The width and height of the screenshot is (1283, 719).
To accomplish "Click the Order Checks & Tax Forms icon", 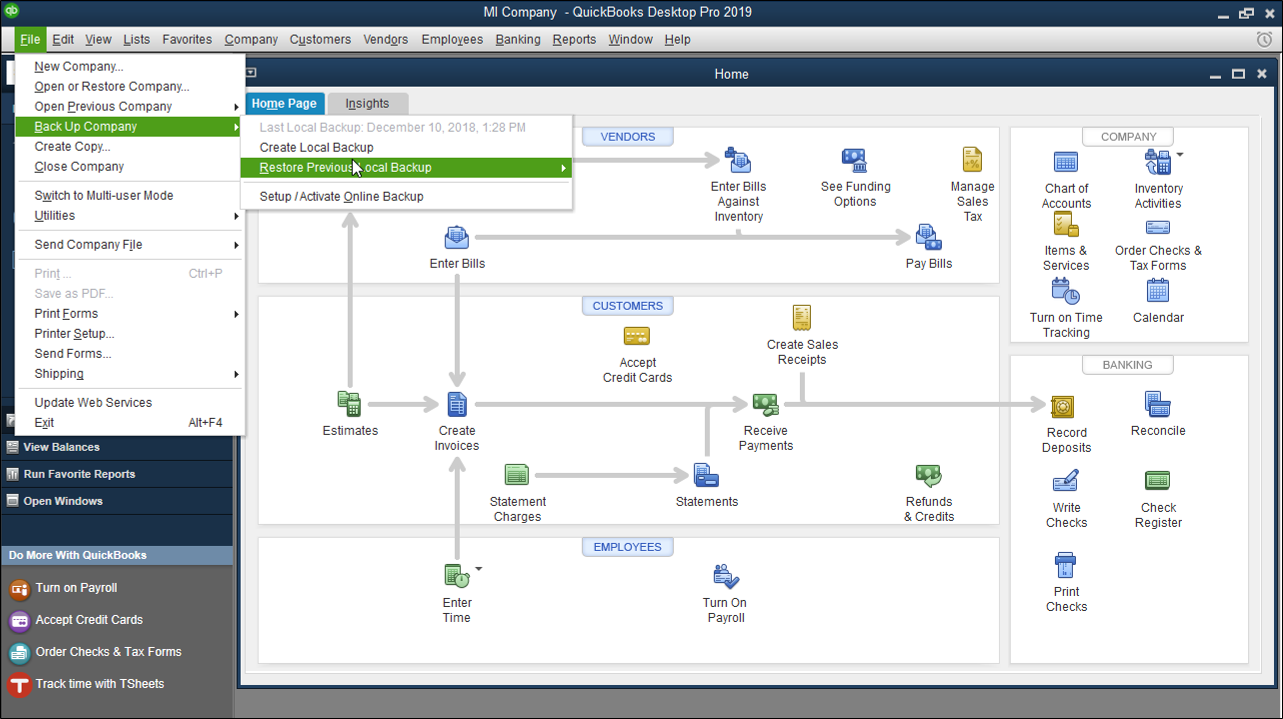I will [x=1158, y=227].
